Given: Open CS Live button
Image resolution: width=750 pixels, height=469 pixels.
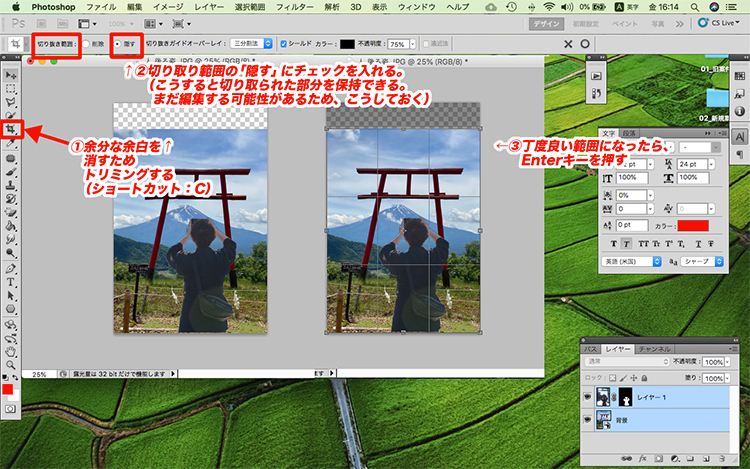Looking at the screenshot, I should 718,23.
